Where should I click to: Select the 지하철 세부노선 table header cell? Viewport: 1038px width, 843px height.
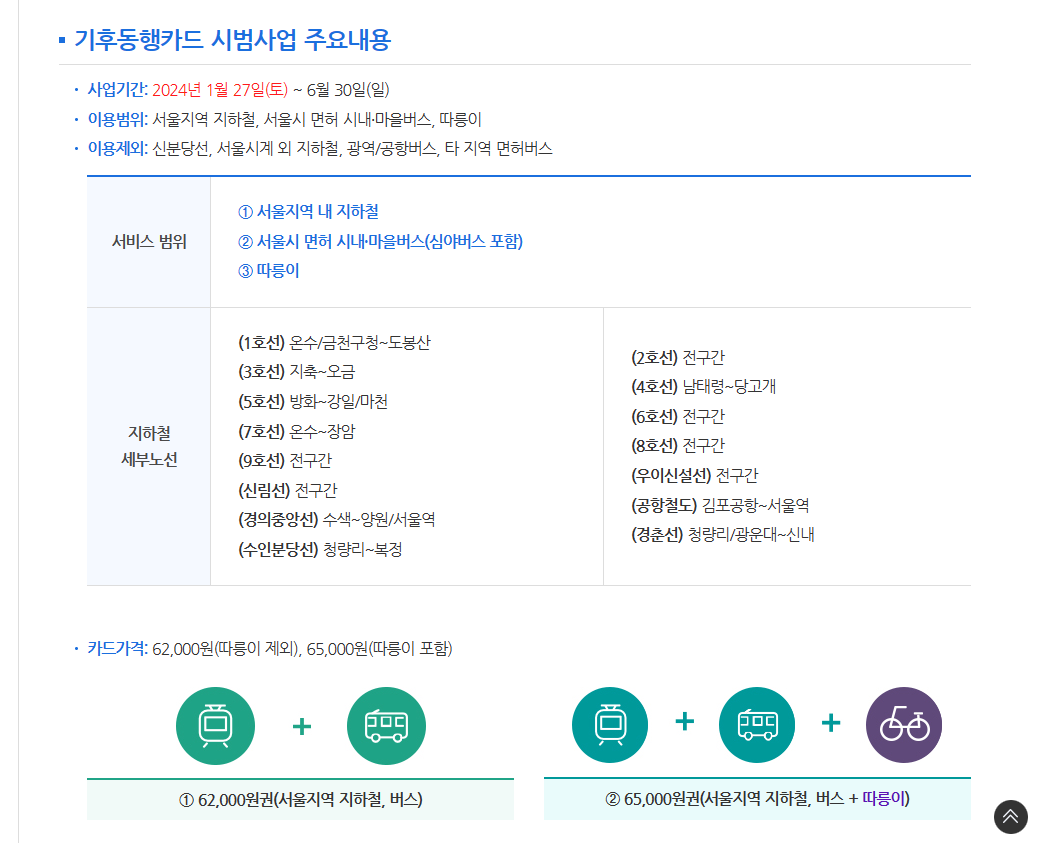[x=148, y=445]
